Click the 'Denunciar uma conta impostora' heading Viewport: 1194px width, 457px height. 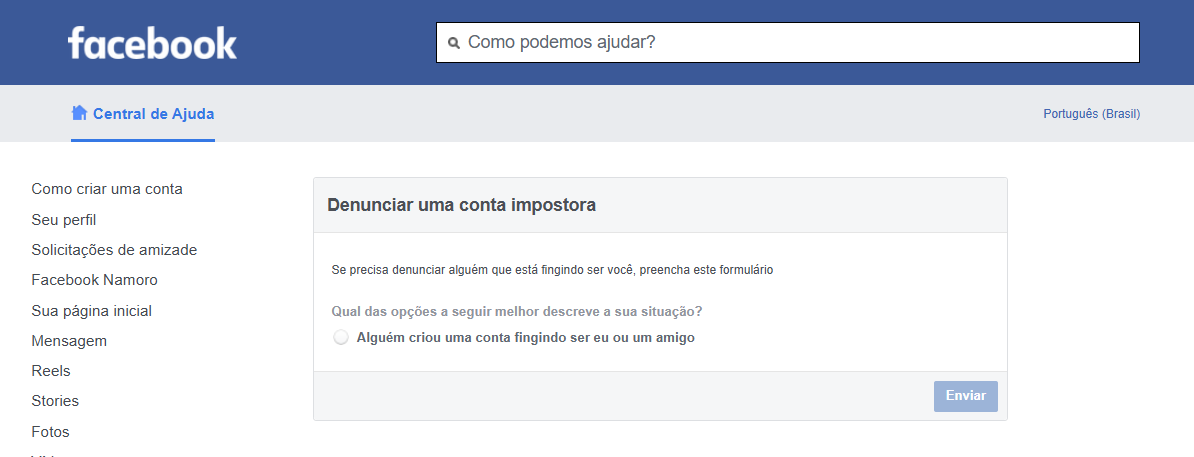tap(461, 205)
